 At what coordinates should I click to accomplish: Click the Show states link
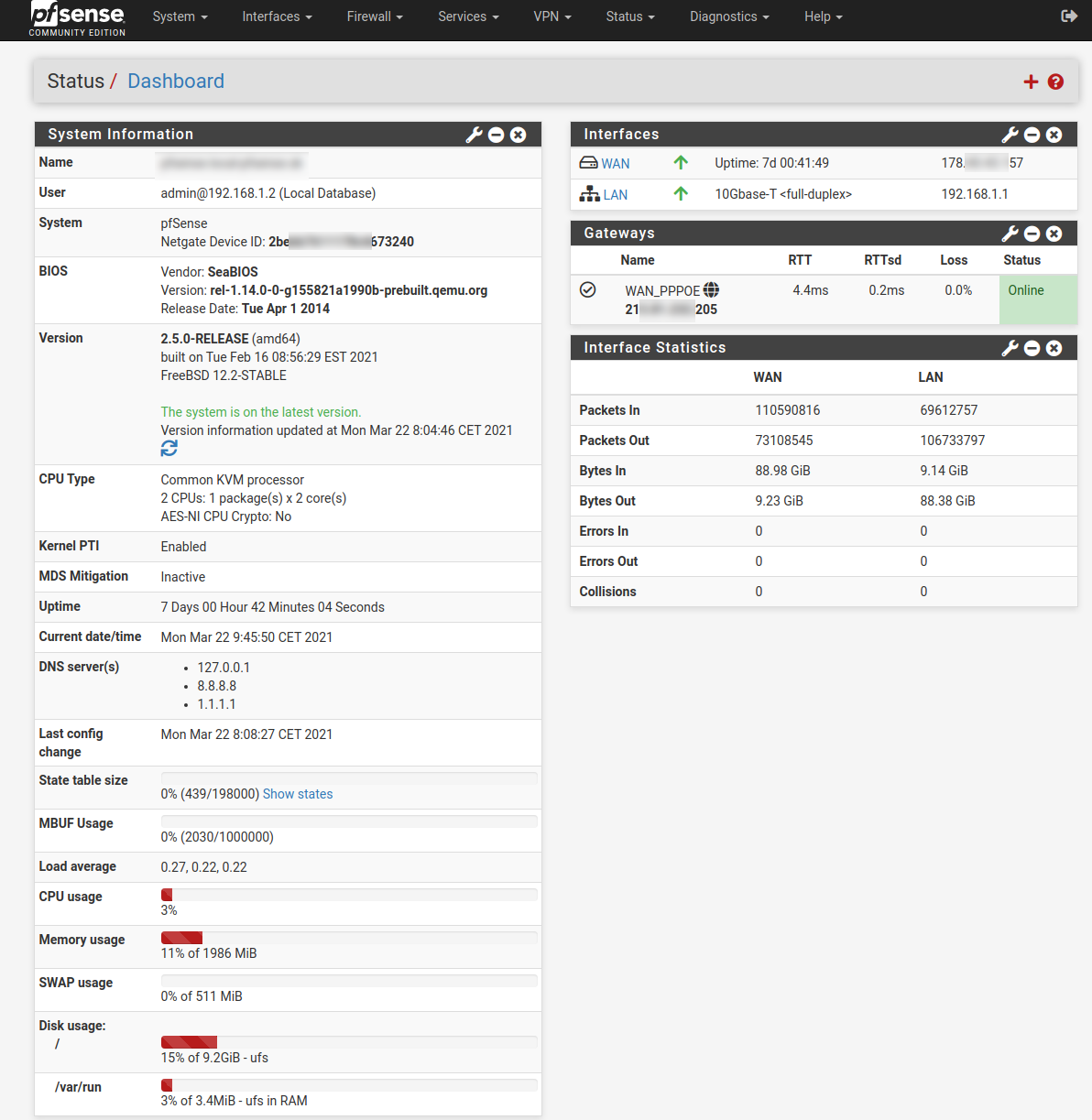point(297,794)
